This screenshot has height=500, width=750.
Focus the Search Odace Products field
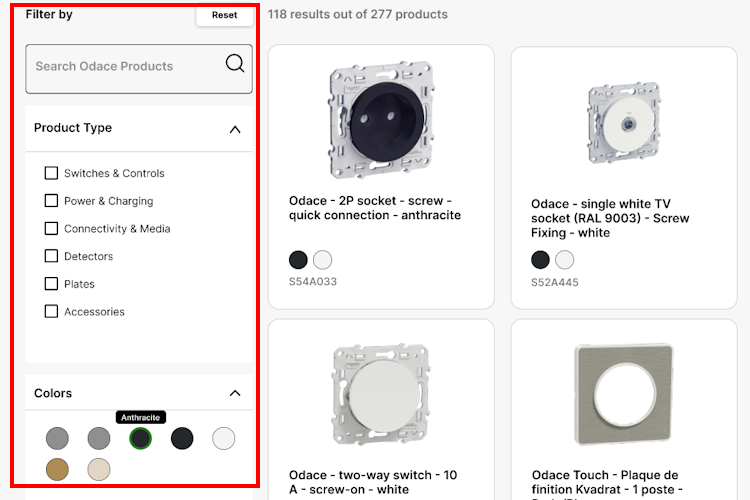[x=125, y=67]
